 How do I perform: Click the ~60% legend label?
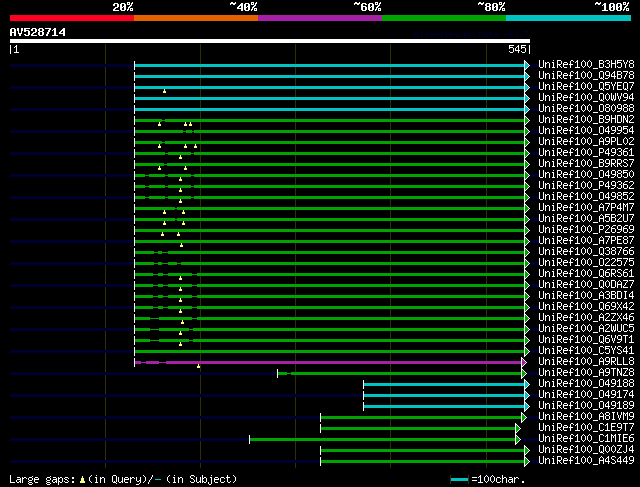[367, 7]
